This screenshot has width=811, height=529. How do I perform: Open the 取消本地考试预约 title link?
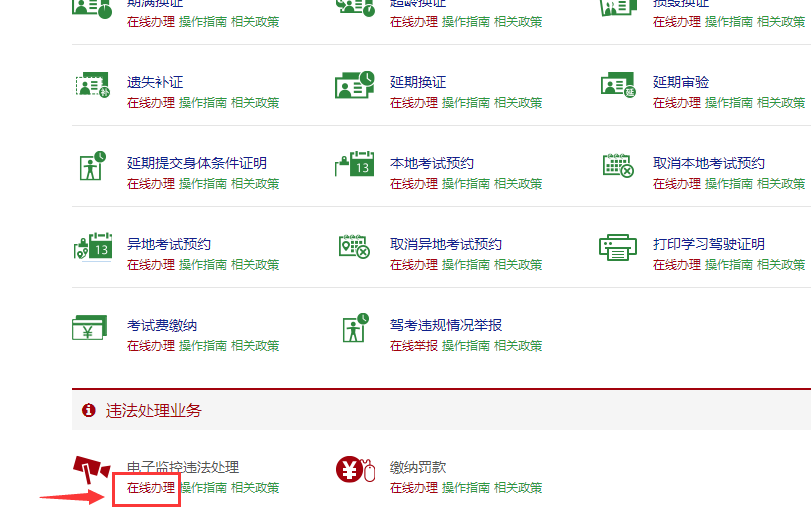[709, 163]
